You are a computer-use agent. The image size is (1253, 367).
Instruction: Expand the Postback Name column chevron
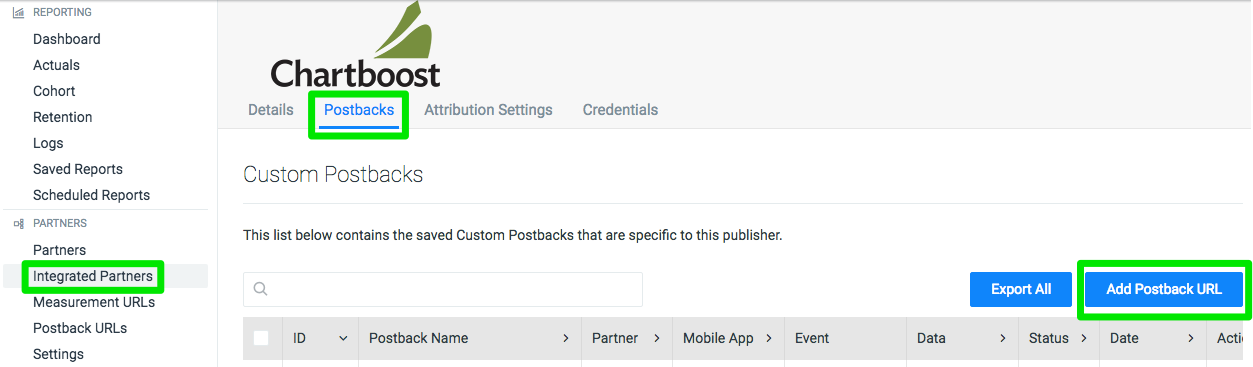tap(566, 339)
